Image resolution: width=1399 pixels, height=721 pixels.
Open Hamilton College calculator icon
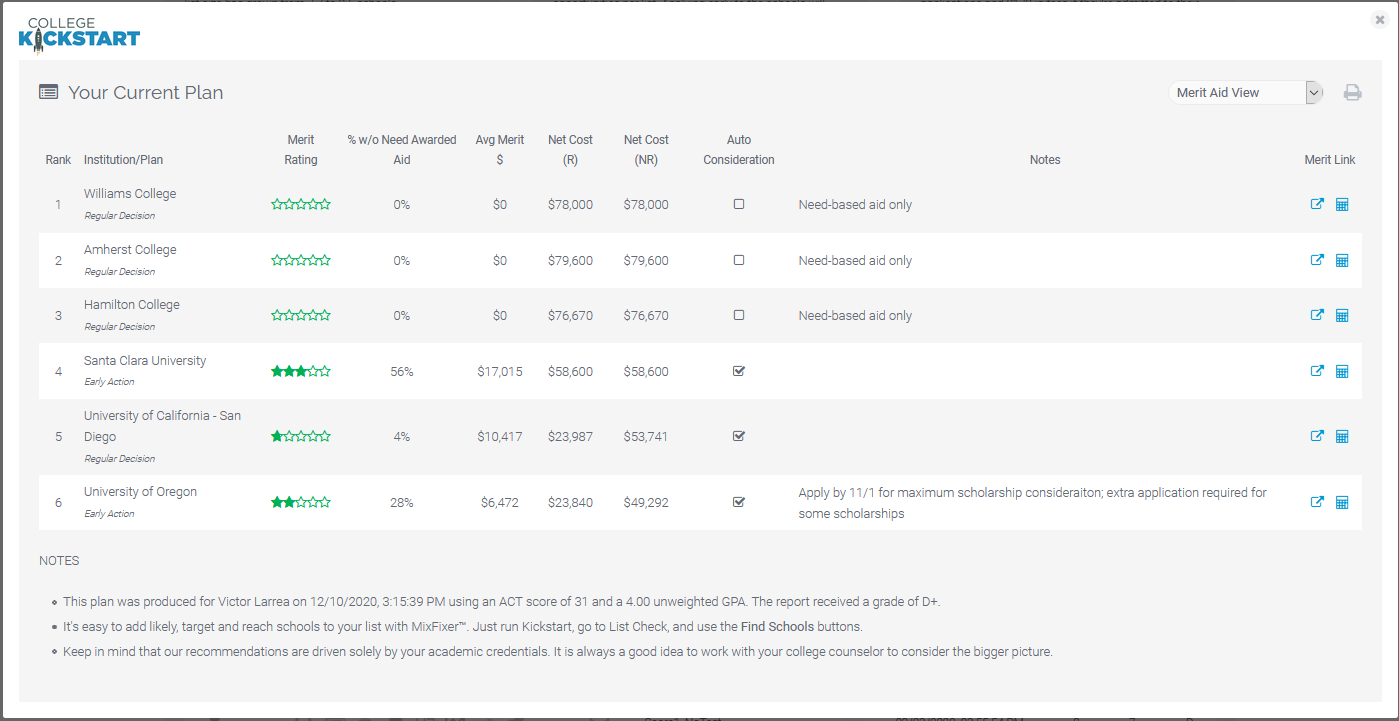[1342, 315]
